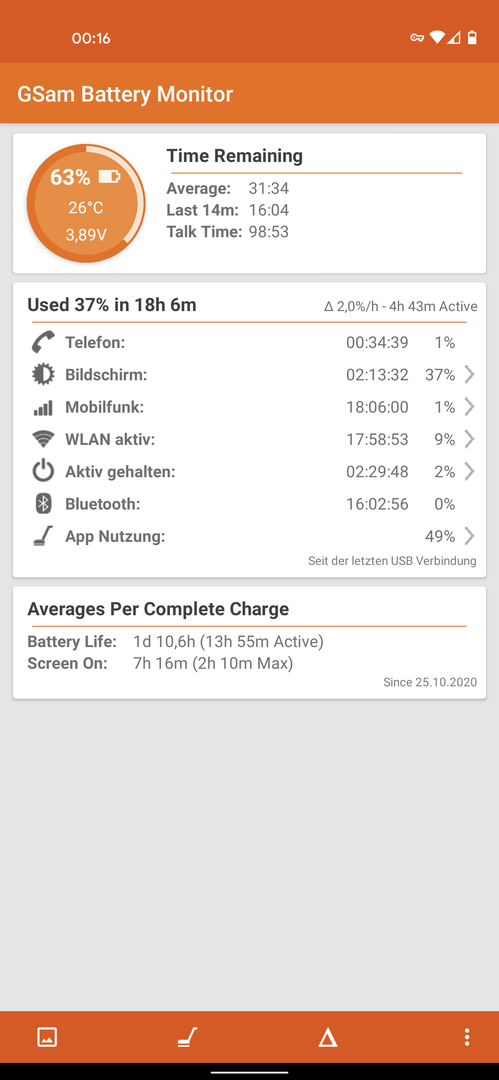This screenshot has height=1080, width=499.
Task: Tap the WLAN aktiv wifi icon
Action: (x=43, y=439)
